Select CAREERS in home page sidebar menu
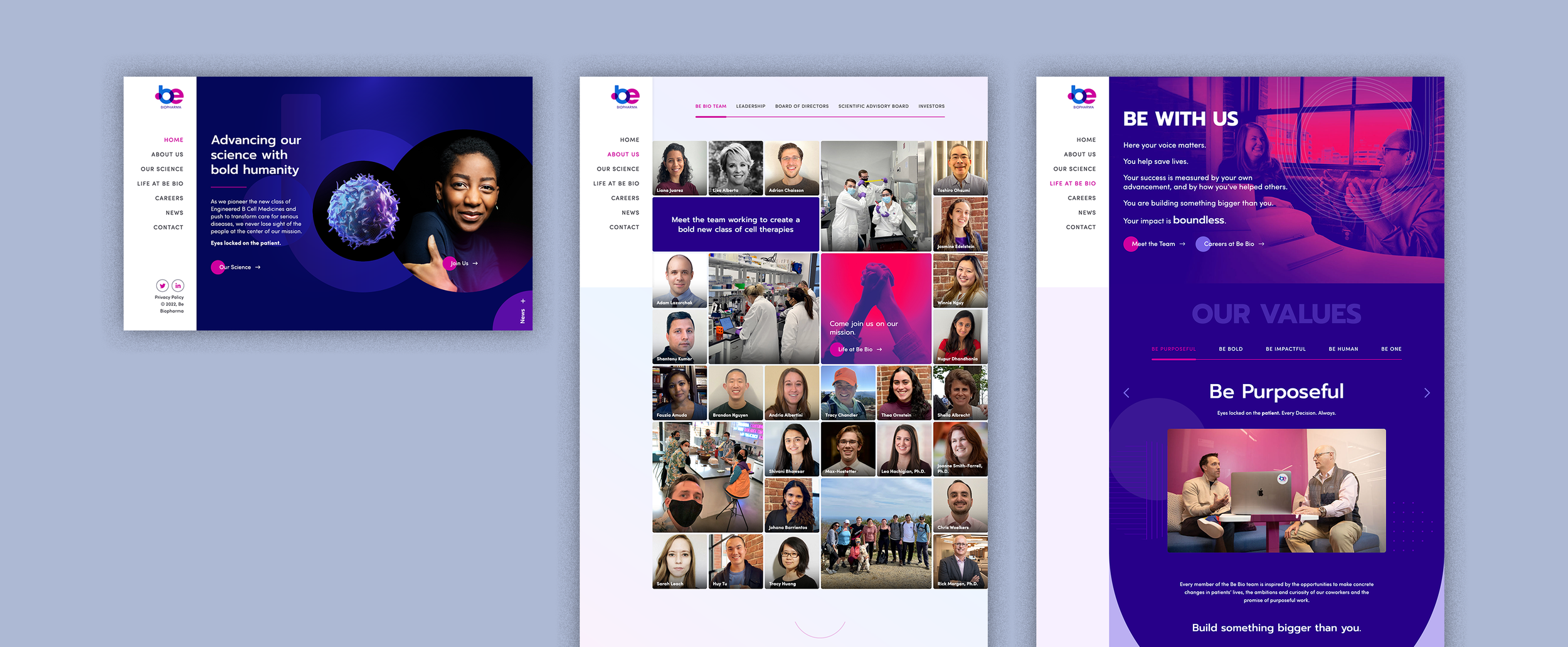This screenshot has height=647, width=1568. point(169,198)
